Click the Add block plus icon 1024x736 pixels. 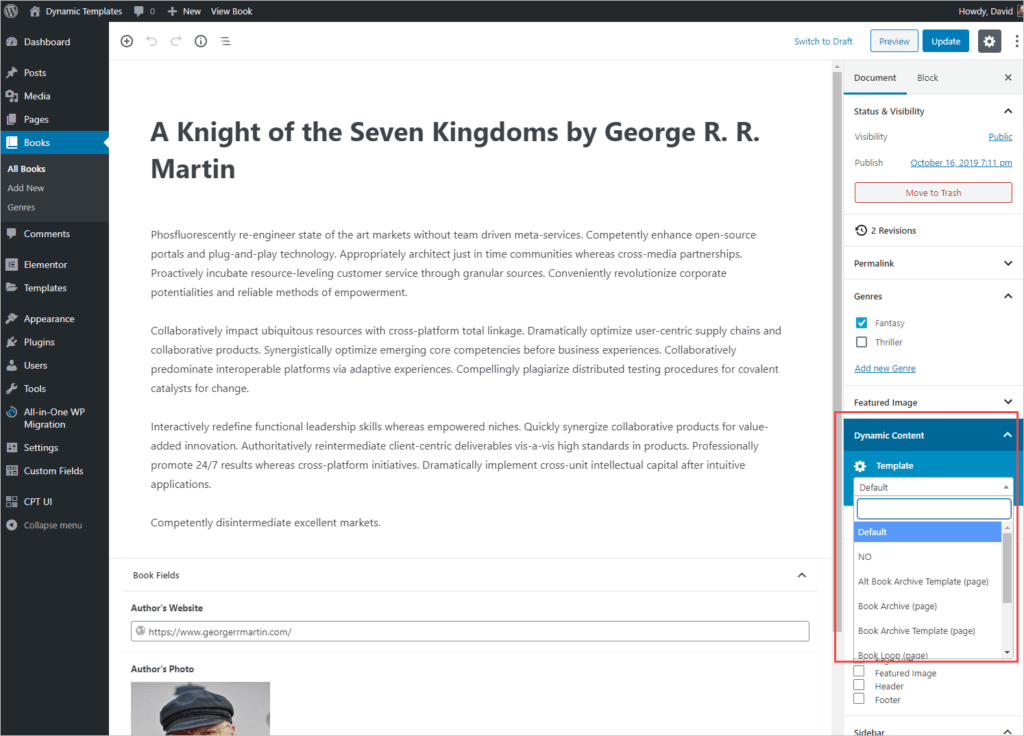126,41
